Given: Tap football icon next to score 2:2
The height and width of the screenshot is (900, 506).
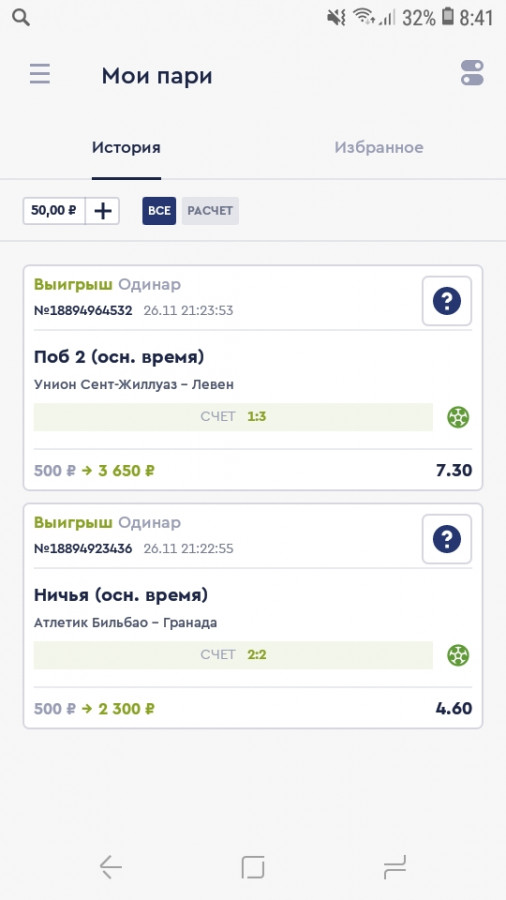Looking at the screenshot, I should pos(458,655).
